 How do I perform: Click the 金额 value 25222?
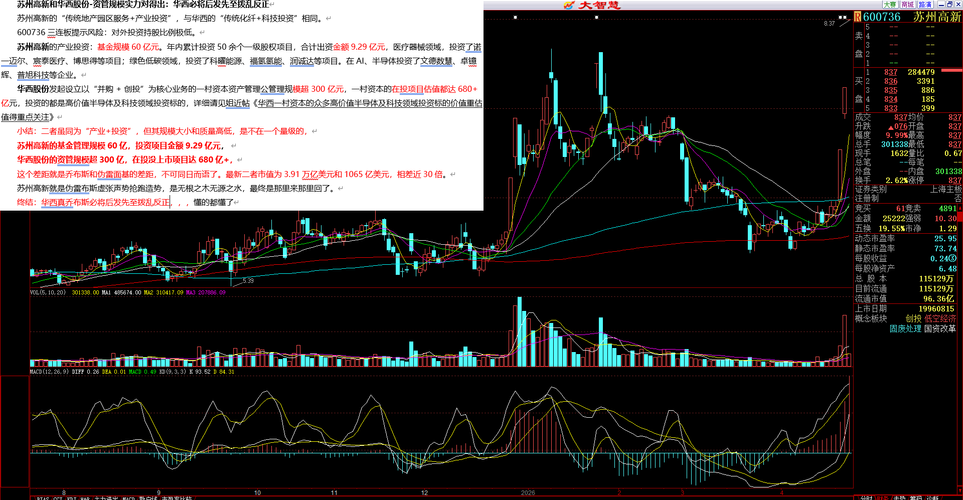896,219
